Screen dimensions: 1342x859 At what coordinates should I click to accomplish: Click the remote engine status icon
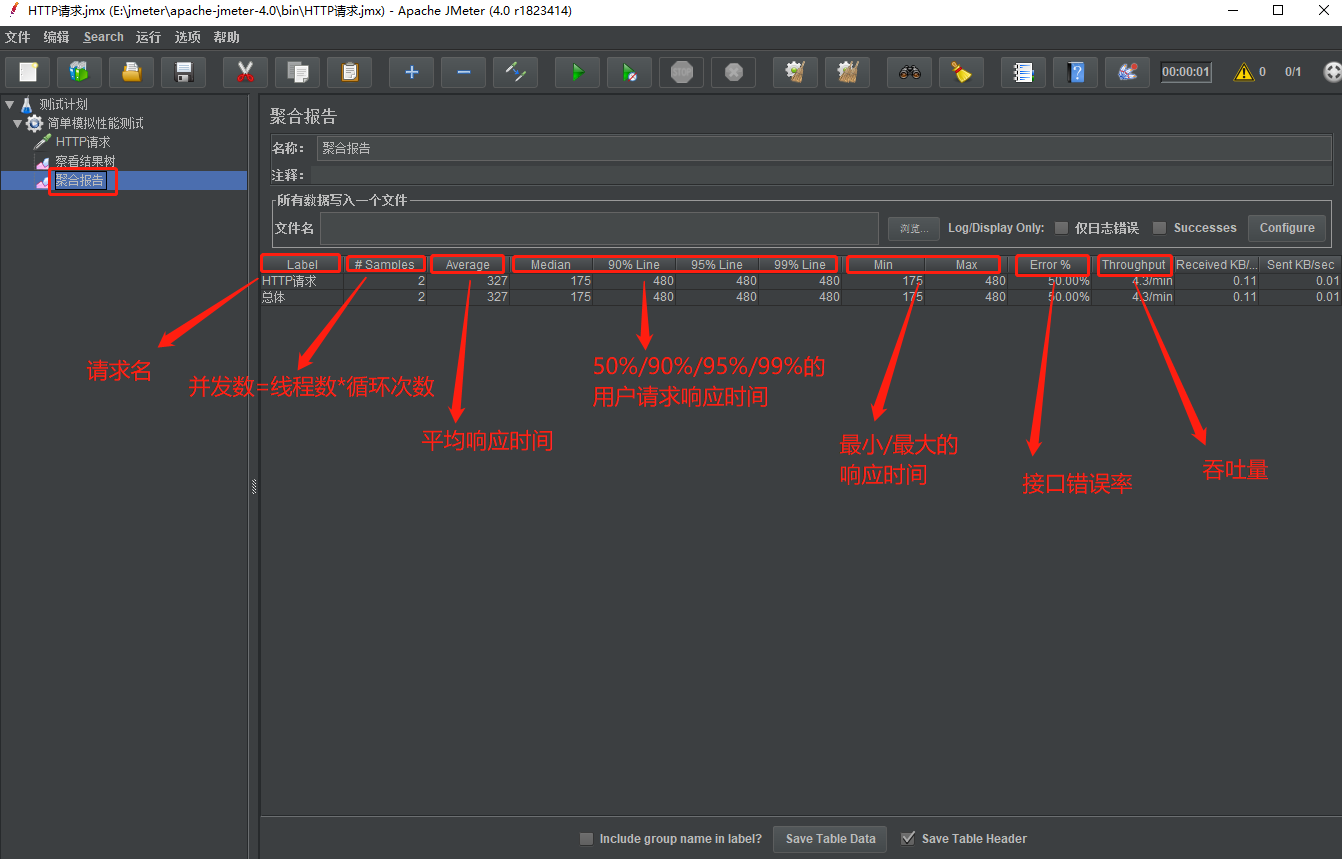click(1332, 72)
